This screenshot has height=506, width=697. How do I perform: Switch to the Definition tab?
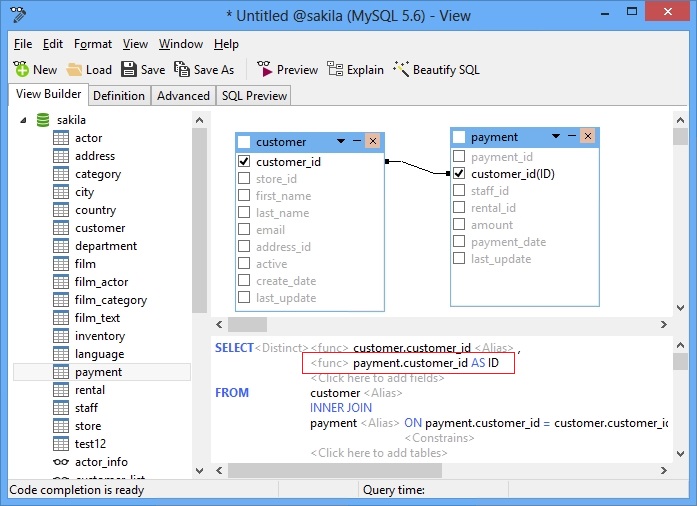click(x=119, y=96)
